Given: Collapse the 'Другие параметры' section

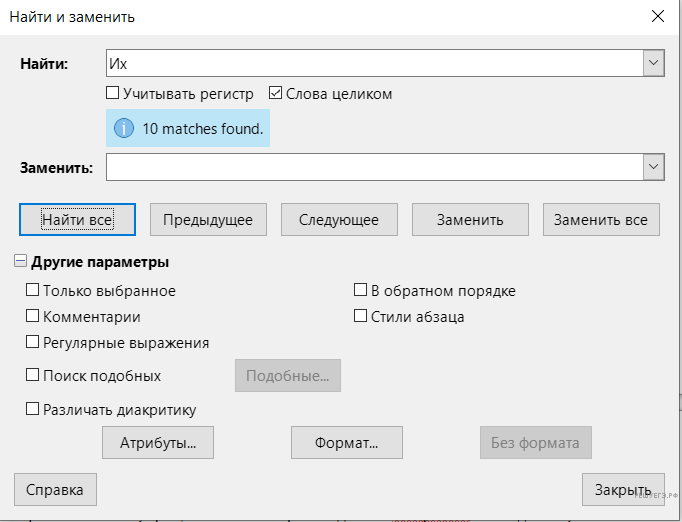Looking at the screenshot, I should click(x=21, y=262).
